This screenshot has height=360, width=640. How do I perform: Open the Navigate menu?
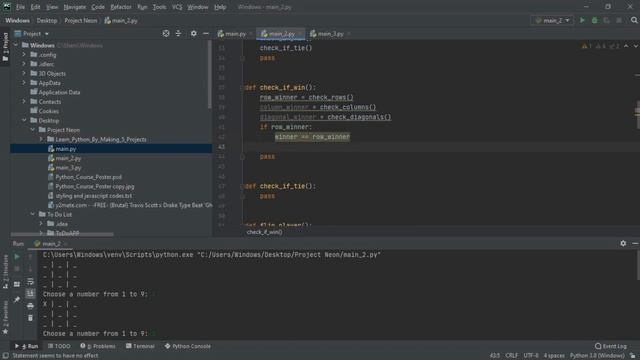[75, 7]
